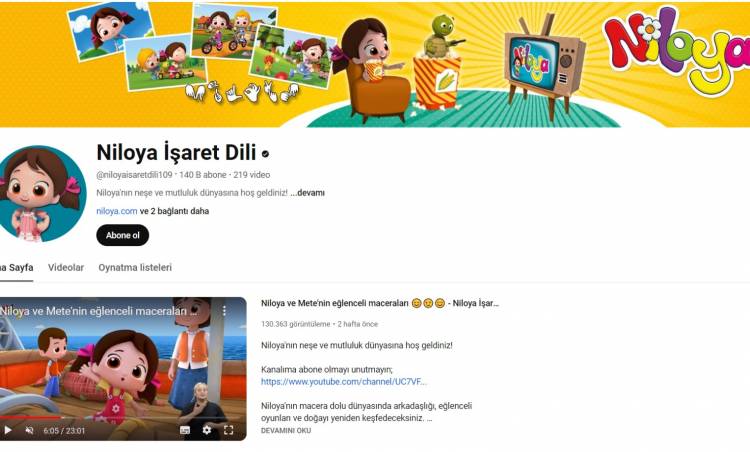Click the Niloya logo in banner

pyautogui.click(x=675, y=48)
